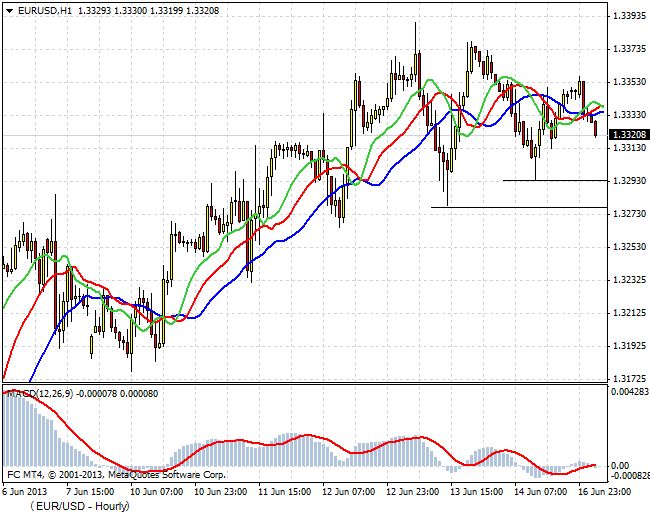The width and height of the screenshot is (651, 519).
Task: Click the 1.33735 price scale value
Action: [x=629, y=49]
